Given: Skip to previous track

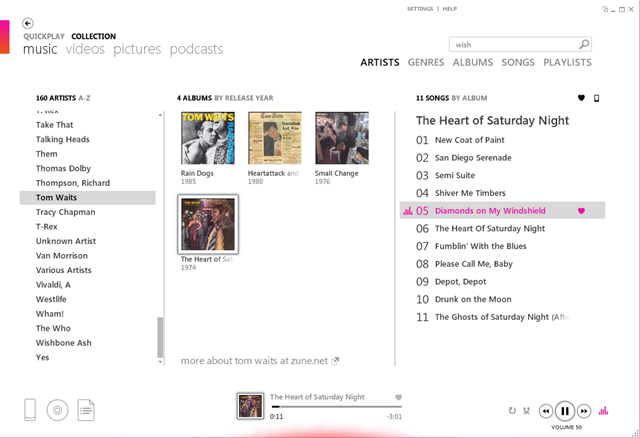Looking at the screenshot, I should pos(546,411).
